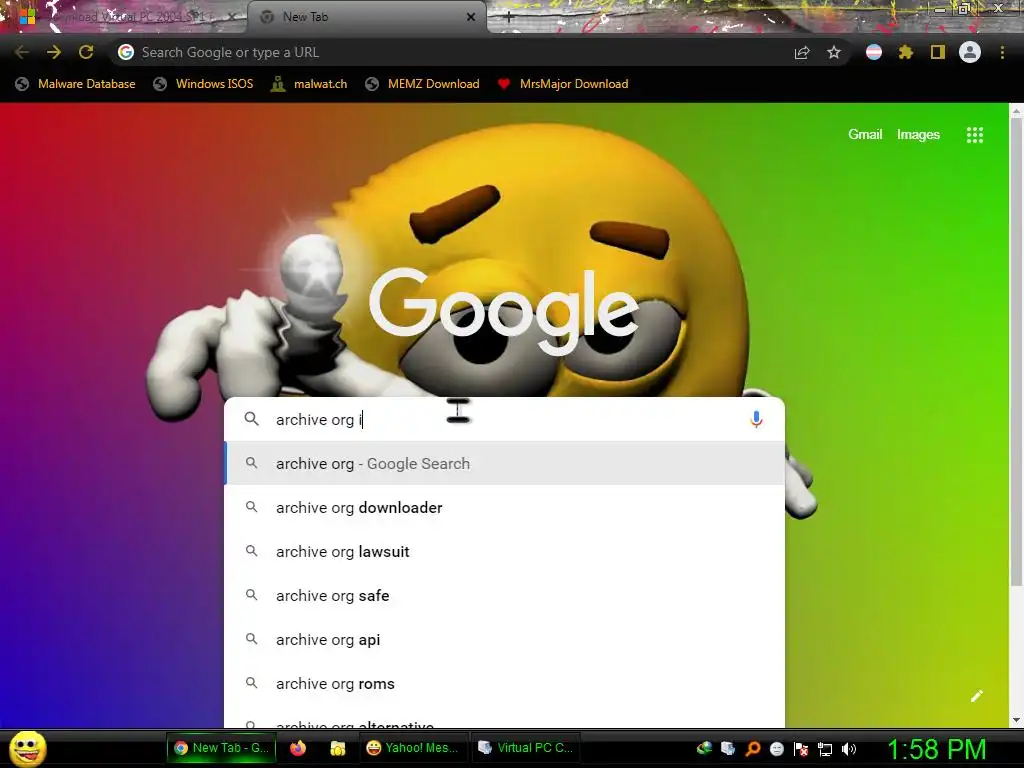
Task: Choose the 'archive org lawsuit' suggestion
Action: [x=504, y=552]
